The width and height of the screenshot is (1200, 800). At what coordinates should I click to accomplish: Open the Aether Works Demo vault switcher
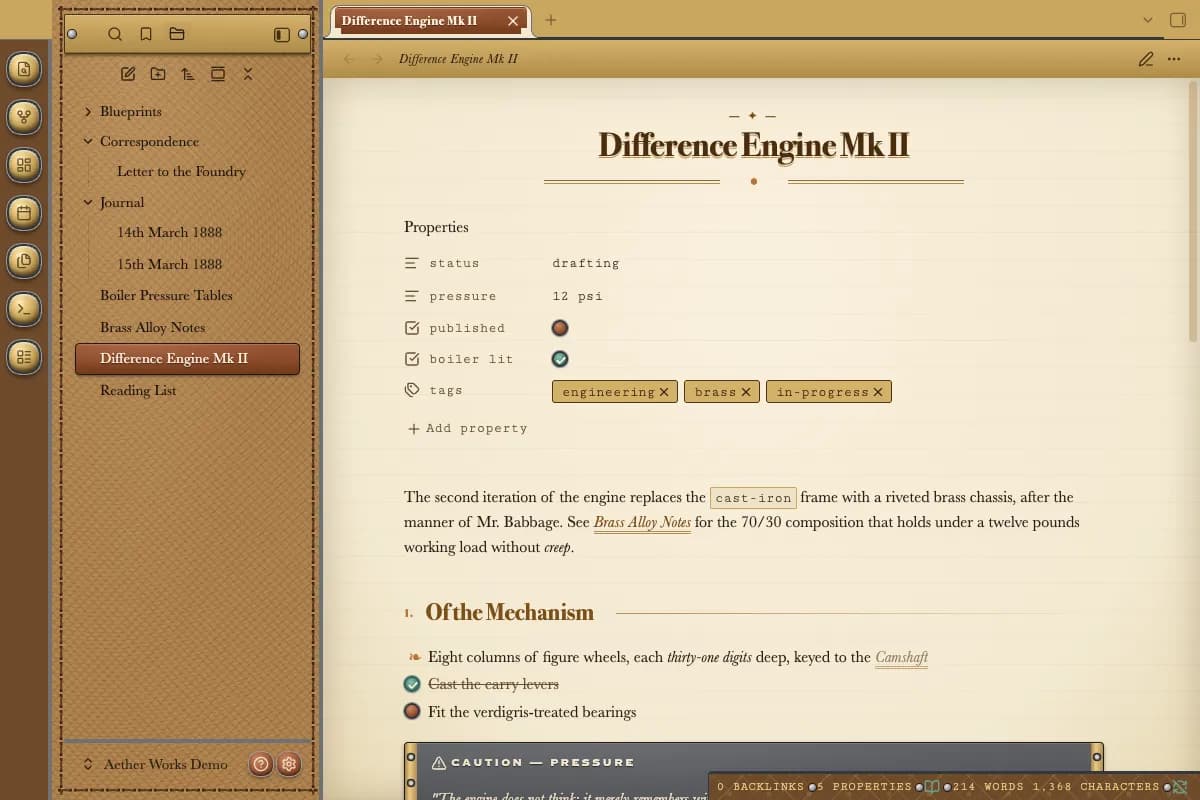pos(155,764)
